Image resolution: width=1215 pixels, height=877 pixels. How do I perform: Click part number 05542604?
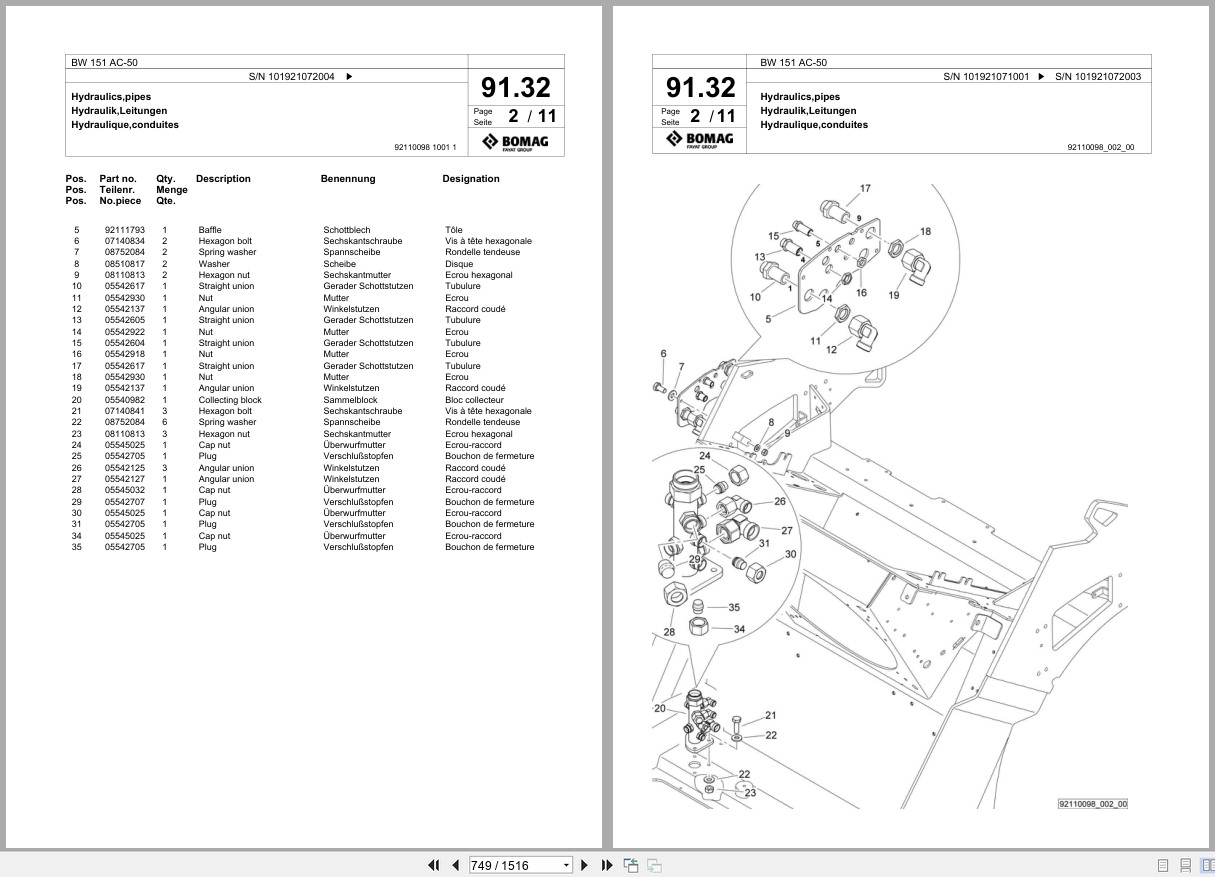[125, 343]
